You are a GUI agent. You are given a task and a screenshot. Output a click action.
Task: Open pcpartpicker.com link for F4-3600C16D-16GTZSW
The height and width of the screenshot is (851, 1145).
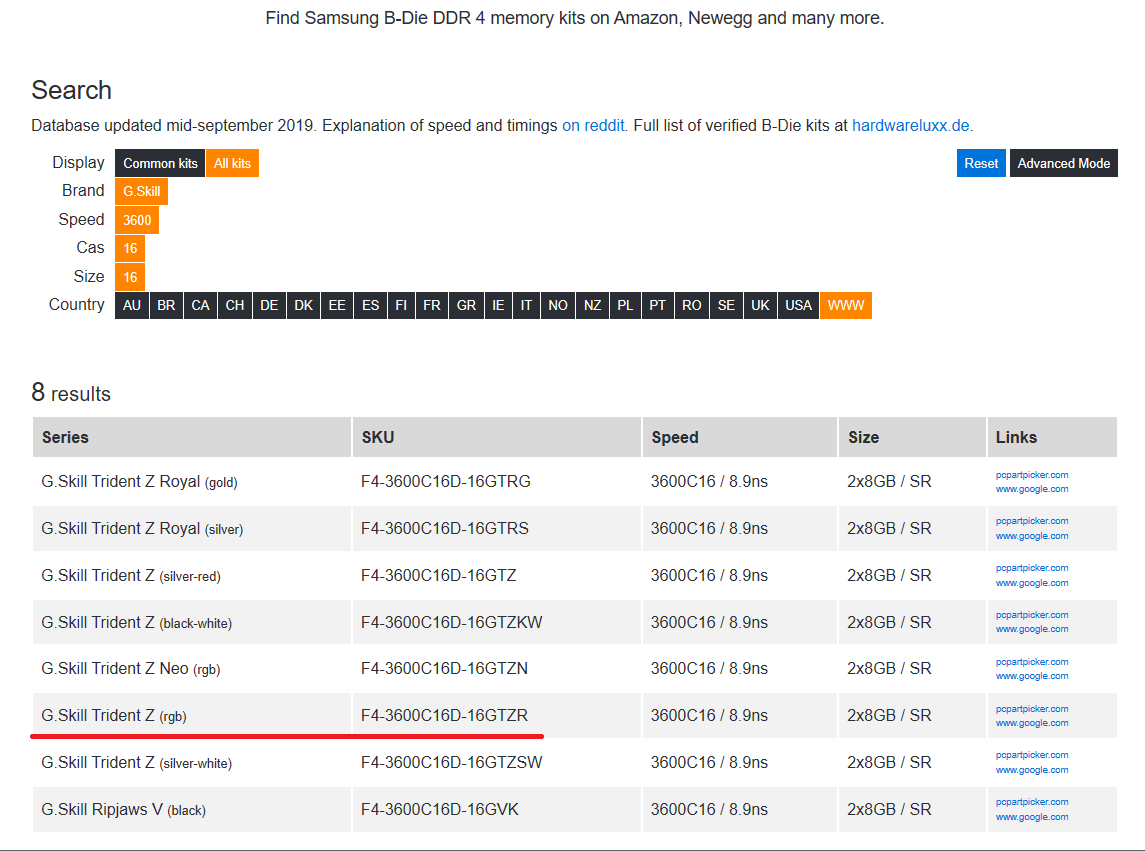pos(1032,755)
